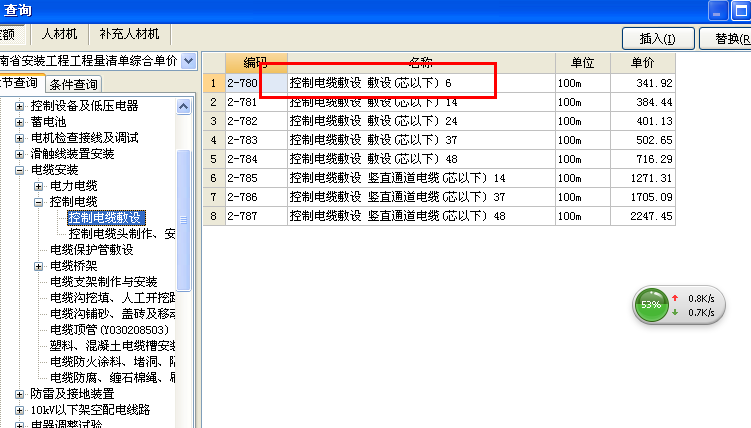Click scroll-up arrow of tree scrollbar
The height and width of the screenshot is (428, 751).
pos(183,106)
